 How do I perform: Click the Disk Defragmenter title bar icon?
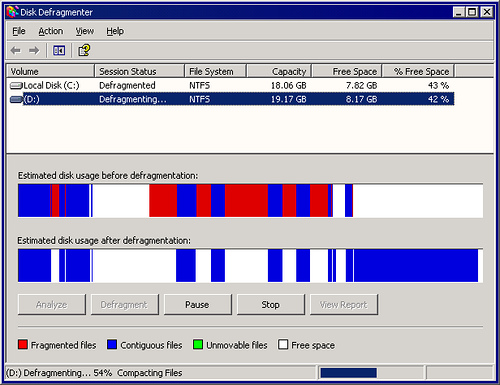pos(12,12)
